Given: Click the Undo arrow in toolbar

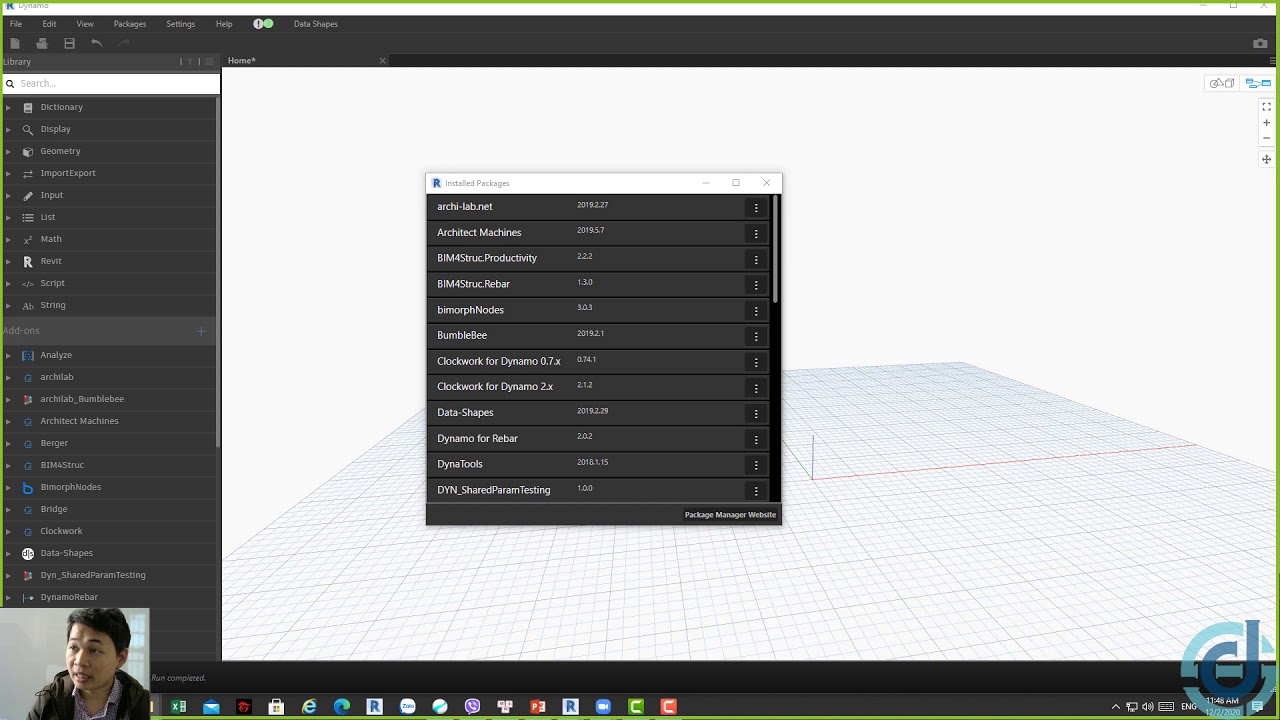Looking at the screenshot, I should [96, 43].
